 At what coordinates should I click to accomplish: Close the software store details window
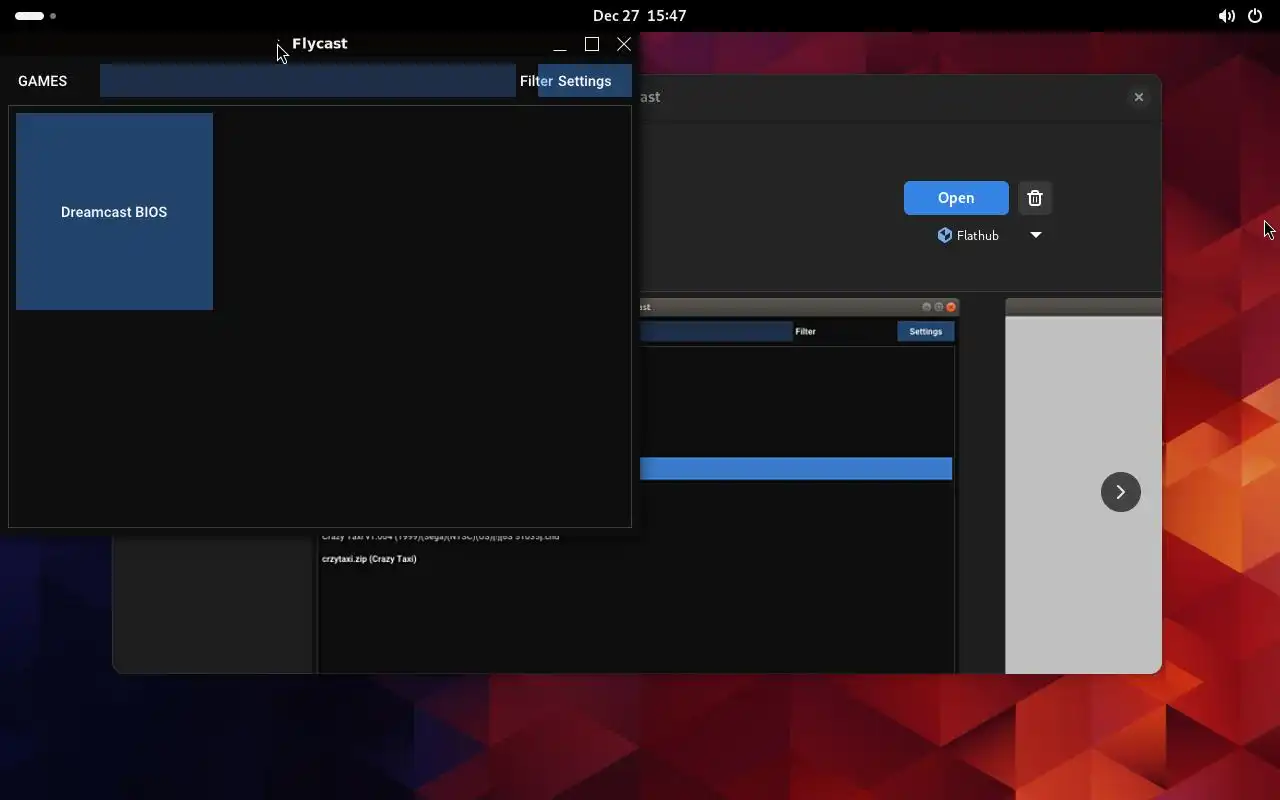click(1138, 97)
